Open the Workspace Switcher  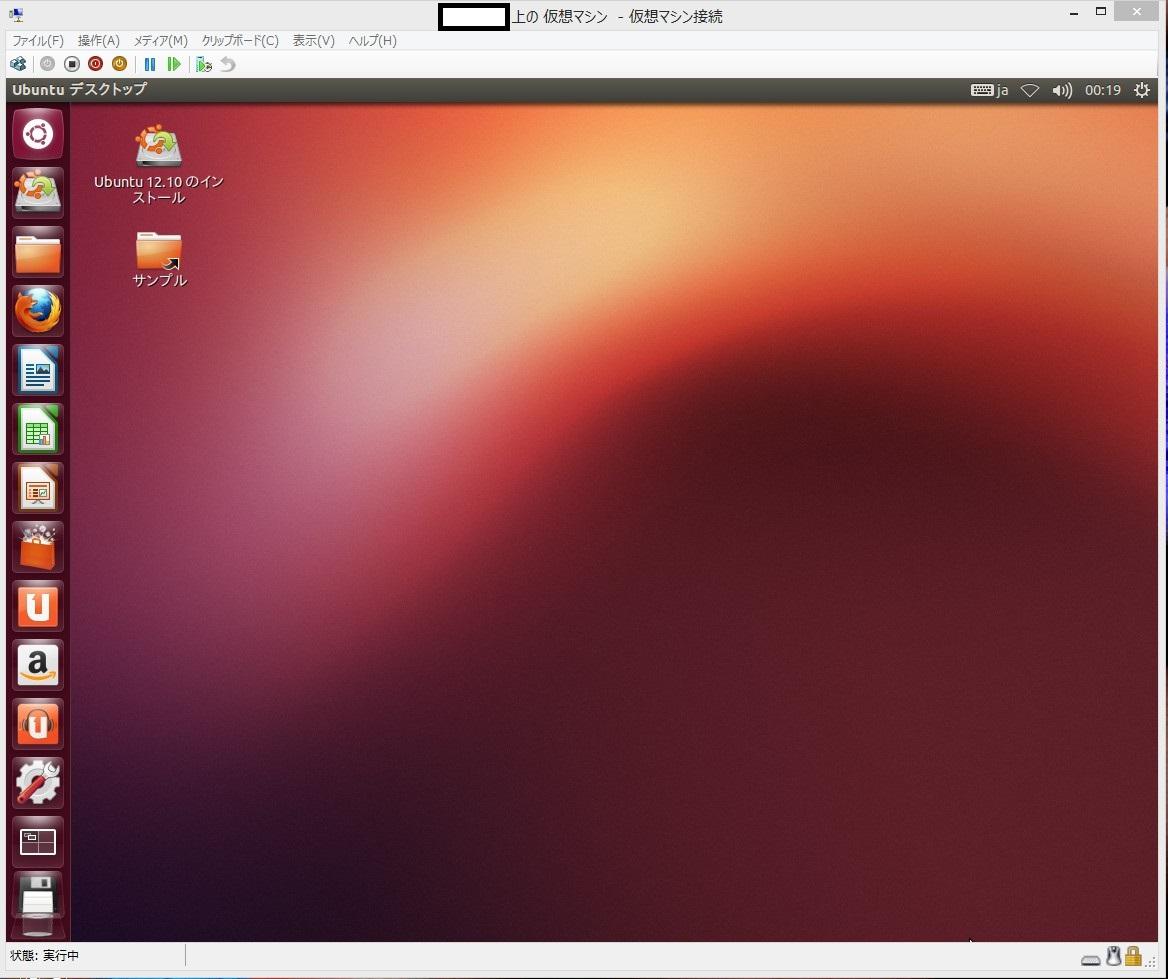pos(37,842)
